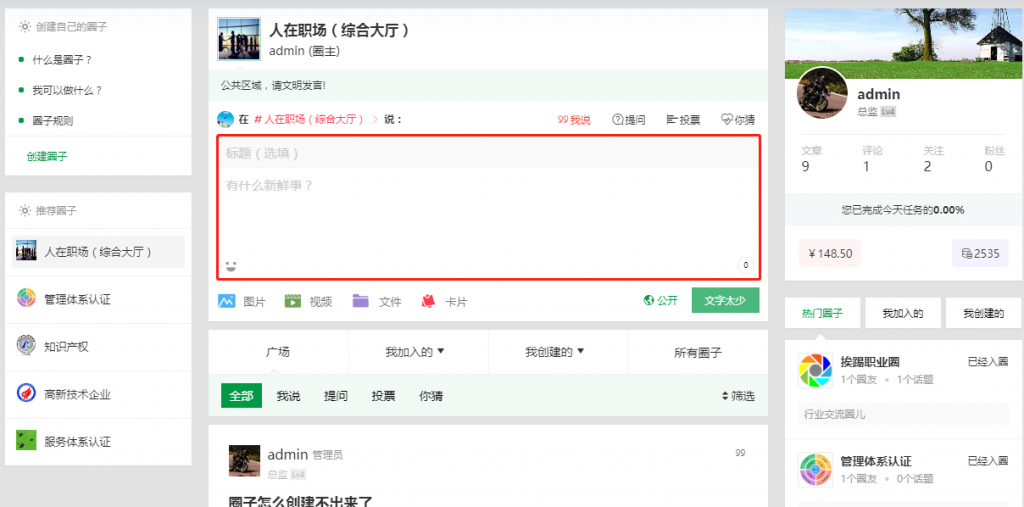Click the 管理体系认证 logo in hot circles
1024x507 pixels.
click(x=815, y=470)
